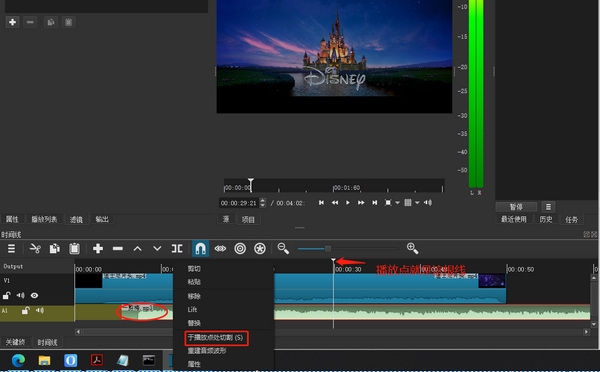This screenshot has height=372, width=600.
Task: Open the timeline hamburger menu
Action: [x=11, y=249]
